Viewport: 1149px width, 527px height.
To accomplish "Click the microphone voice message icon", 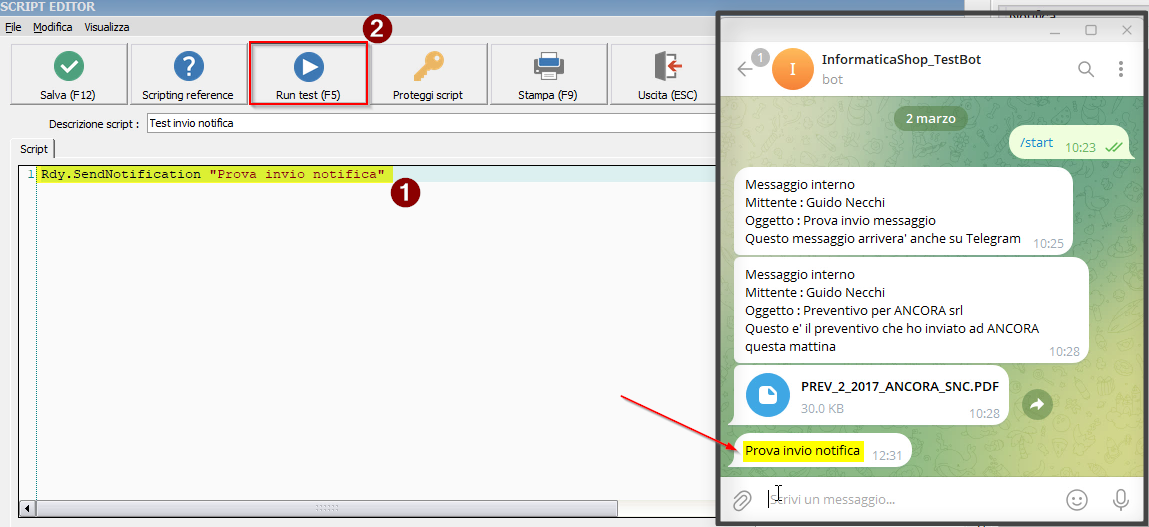I will point(1121,499).
